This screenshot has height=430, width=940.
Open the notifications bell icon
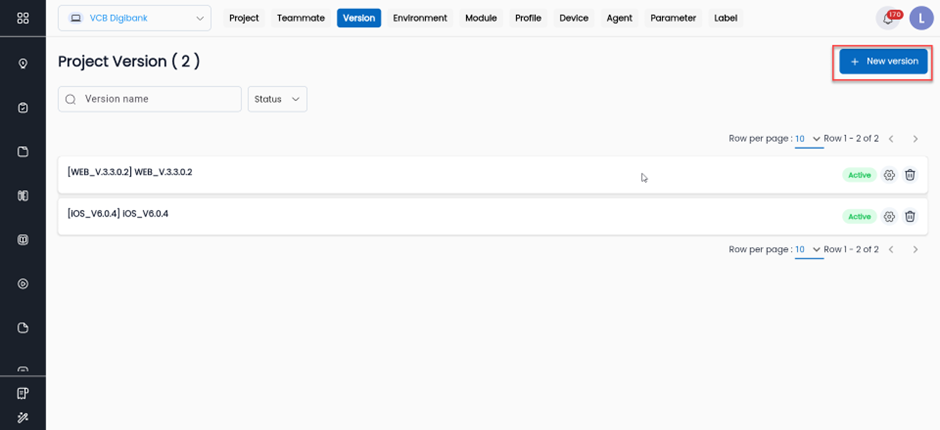point(887,19)
